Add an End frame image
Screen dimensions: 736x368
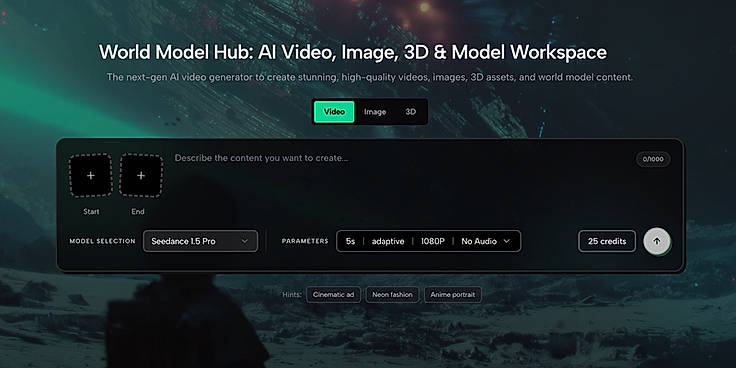click(x=141, y=176)
